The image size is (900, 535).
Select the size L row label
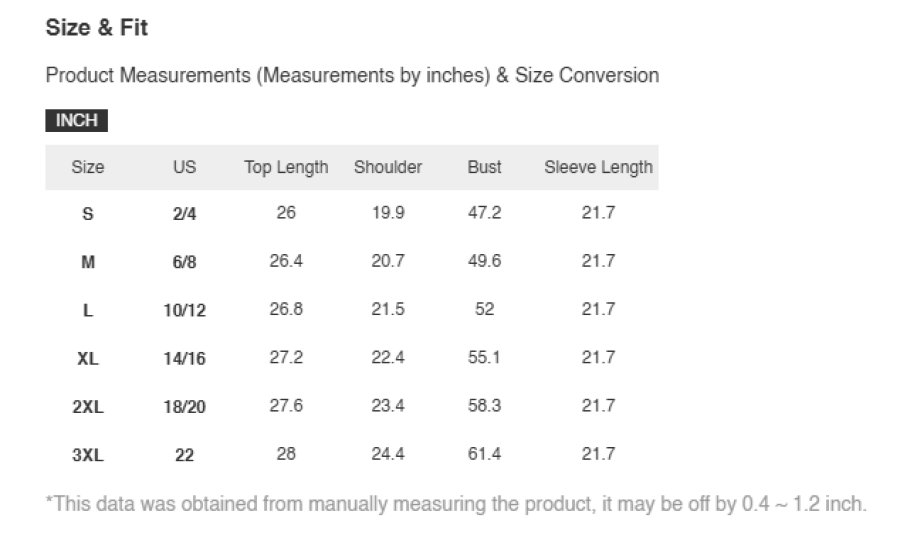point(88,311)
